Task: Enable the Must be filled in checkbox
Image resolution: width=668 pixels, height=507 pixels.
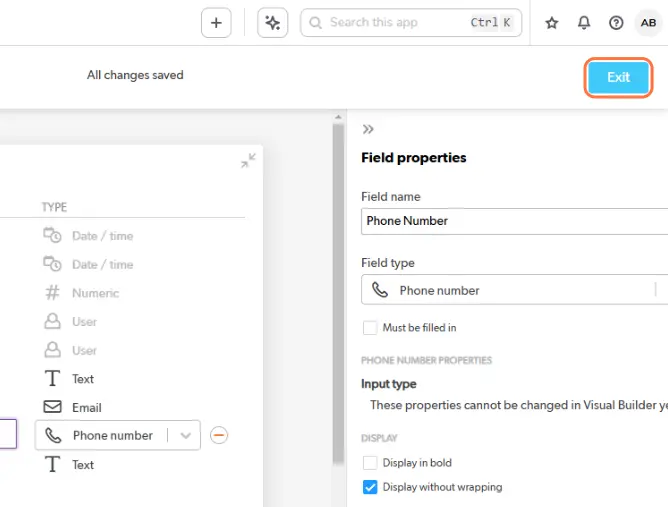Action: [370, 327]
